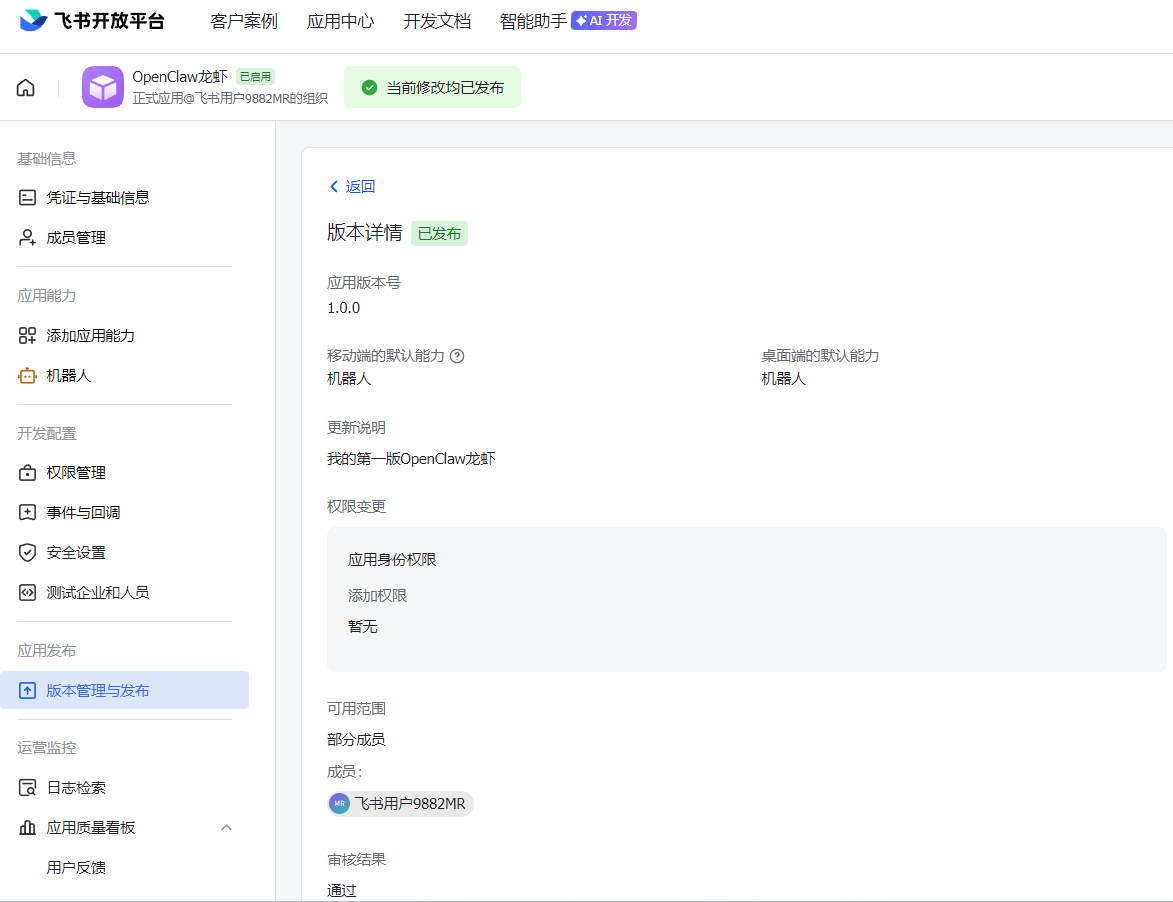Open 智能助手 AI 开发 menu item
Viewport: 1173px width, 902px height.
pos(567,21)
